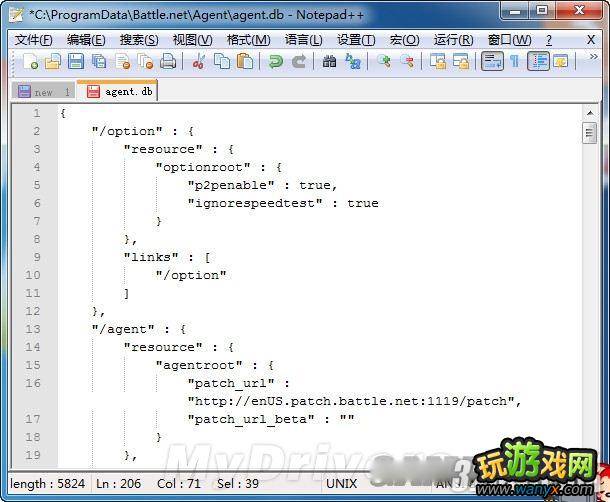Create a new document via toolbar icon
Image resolution: width=610 pixels, height=502 pixels.
coord(30,61)
